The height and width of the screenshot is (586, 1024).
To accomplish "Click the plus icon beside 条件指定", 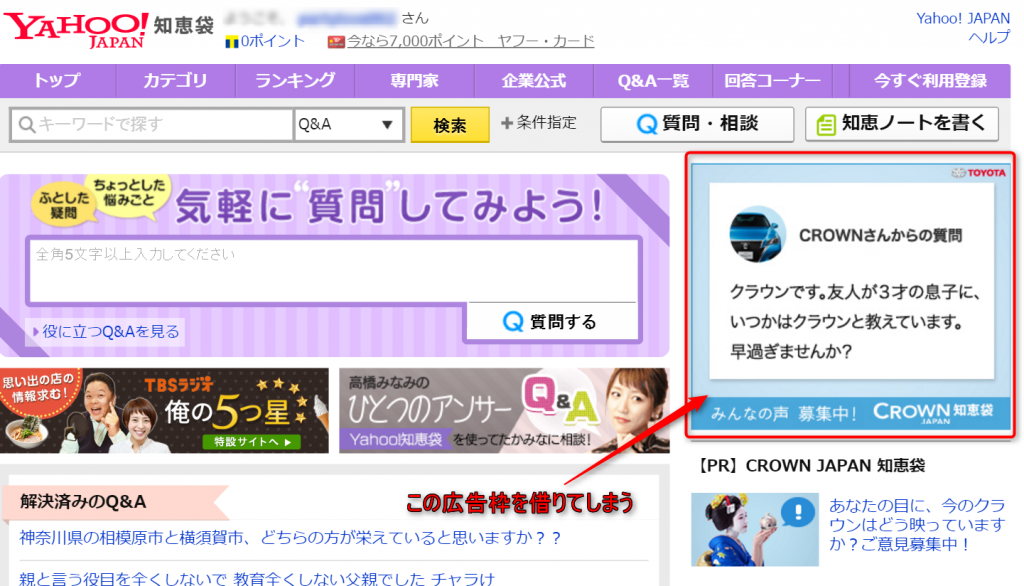I will coord(507,124).
